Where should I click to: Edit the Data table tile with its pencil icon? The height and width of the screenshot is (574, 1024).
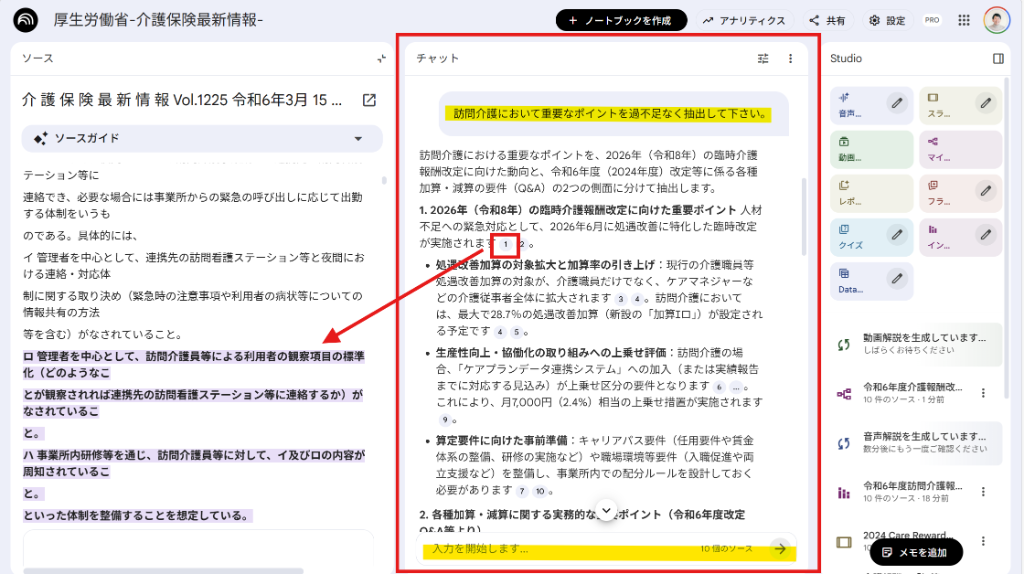coord(897,278)
